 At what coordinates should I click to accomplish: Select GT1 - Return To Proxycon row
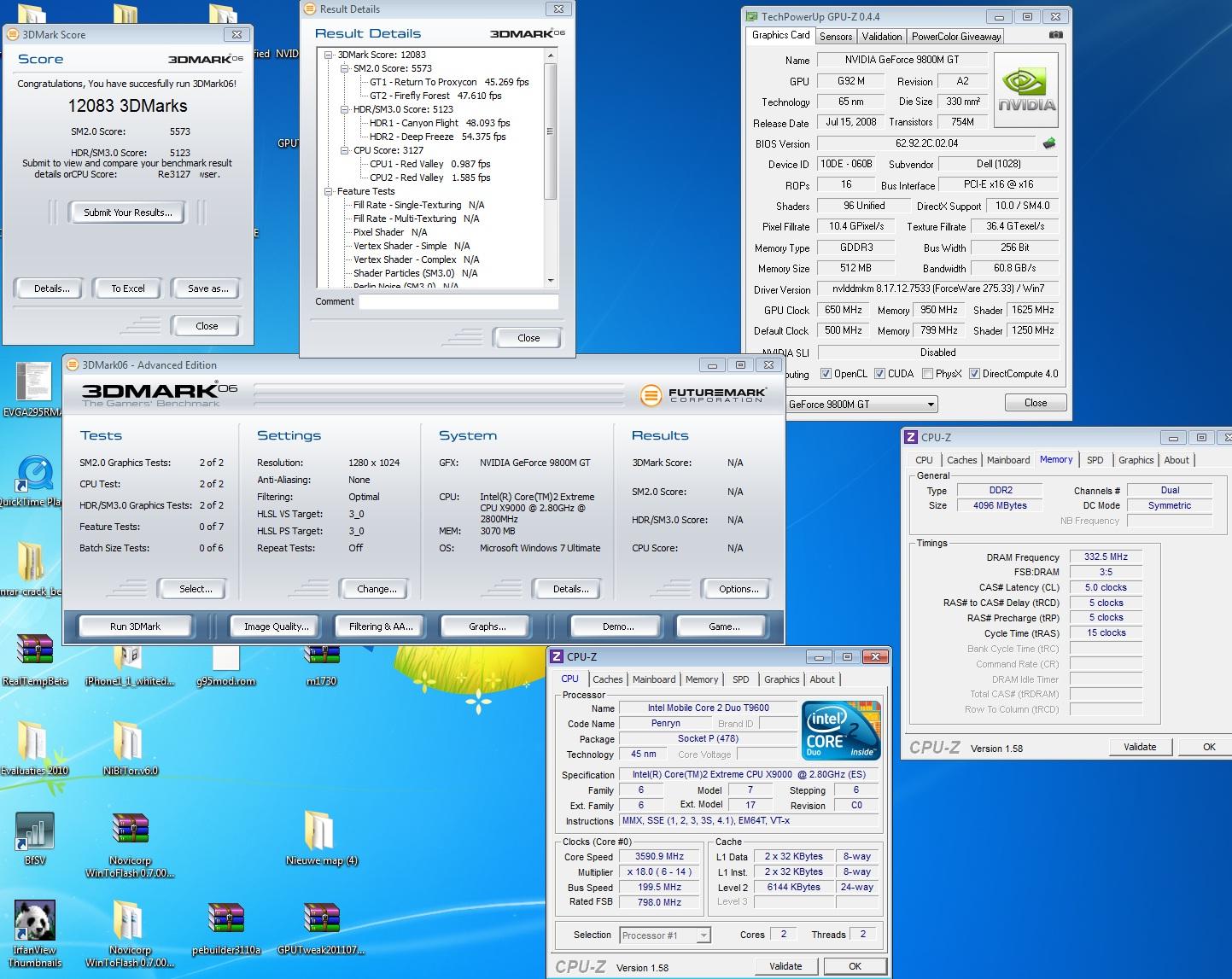(x=449, y=82)
